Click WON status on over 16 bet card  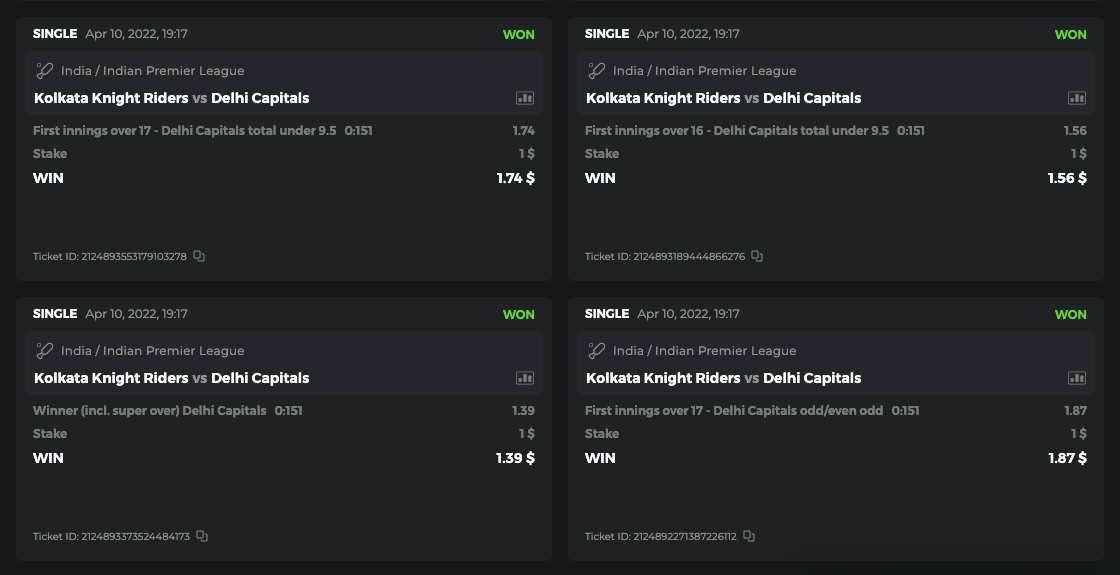point(1070,34)
